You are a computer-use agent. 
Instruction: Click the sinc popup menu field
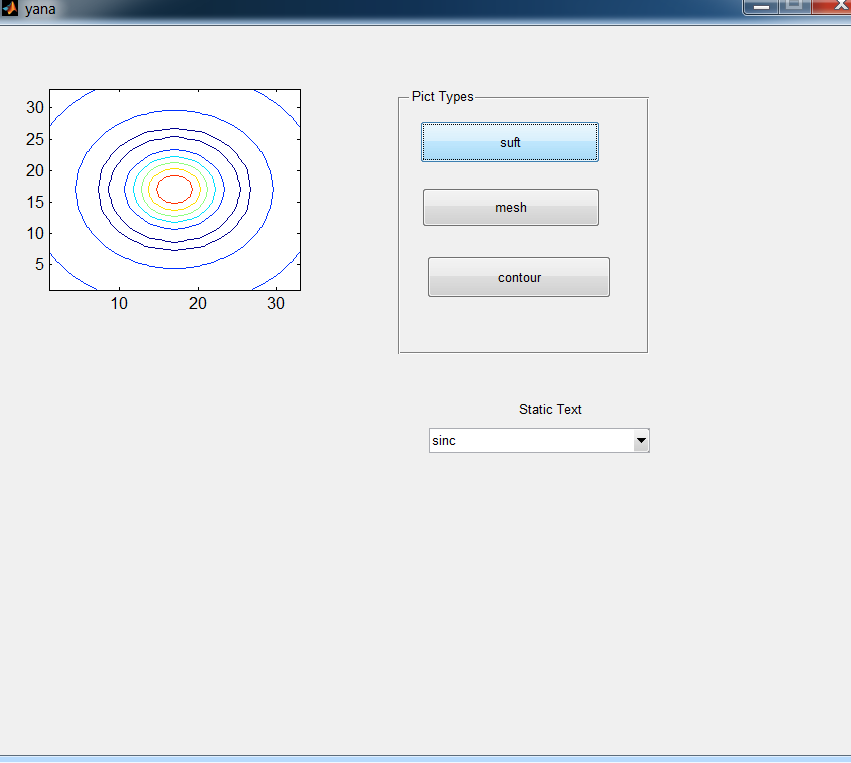pos(539,441)
